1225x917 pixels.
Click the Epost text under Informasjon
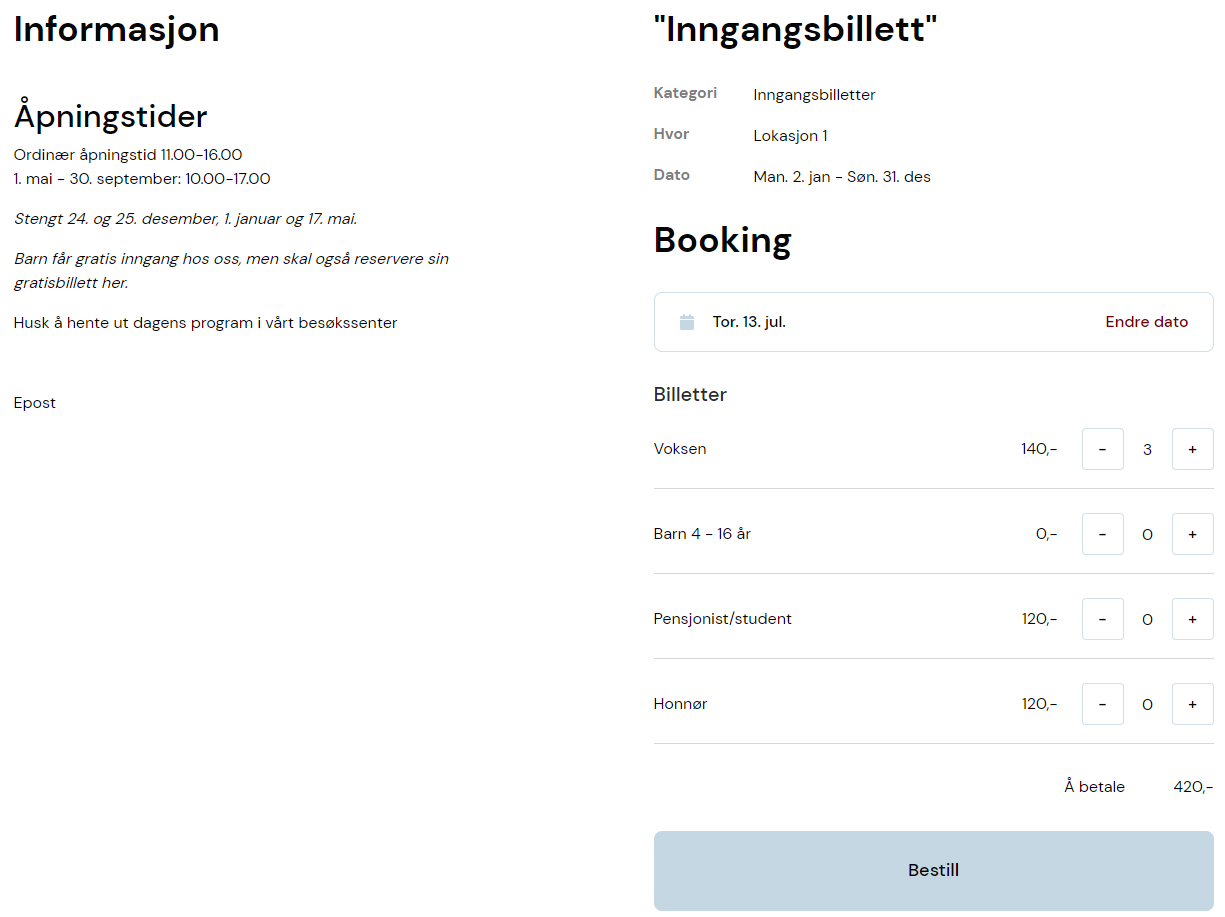coord(35,403)
